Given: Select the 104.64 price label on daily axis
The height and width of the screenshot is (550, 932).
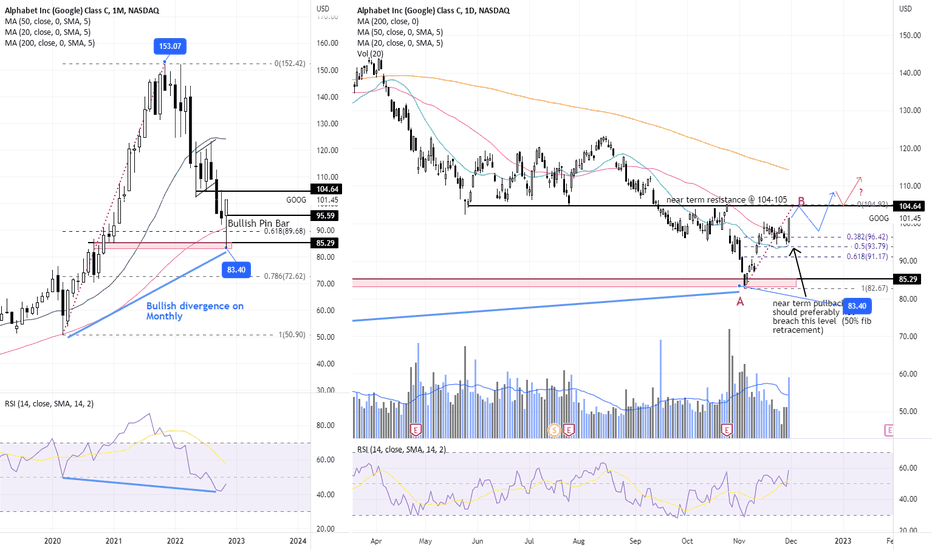Looking at the screenshot, I should click(x=907, y=206).
